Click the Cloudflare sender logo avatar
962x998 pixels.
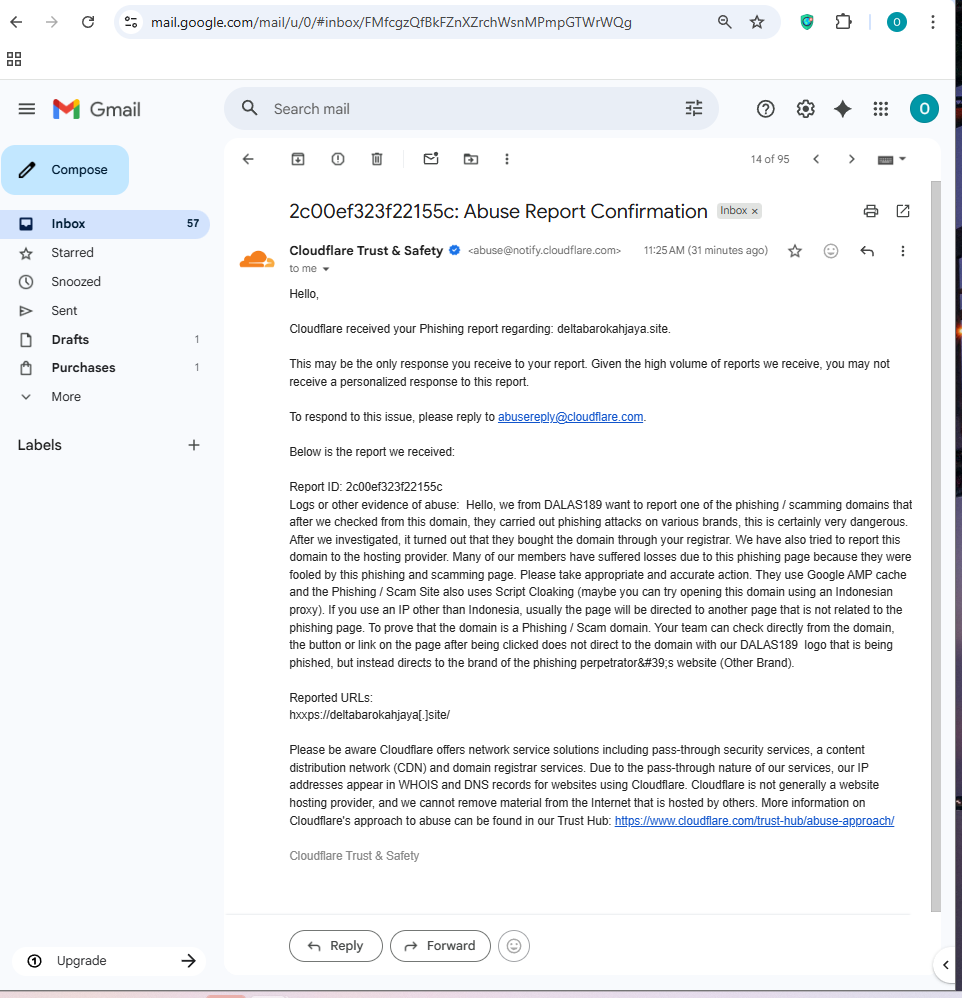pyautogui.click(x=257, y=259)
